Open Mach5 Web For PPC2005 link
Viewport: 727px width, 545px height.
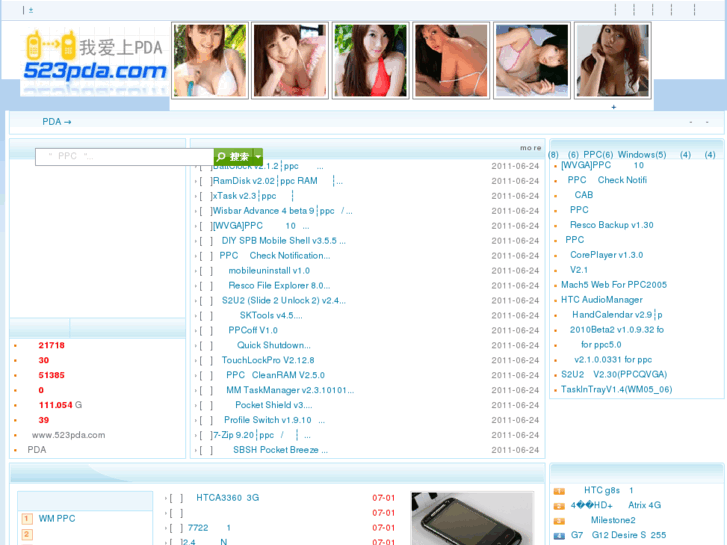click(x=614, y=285)
